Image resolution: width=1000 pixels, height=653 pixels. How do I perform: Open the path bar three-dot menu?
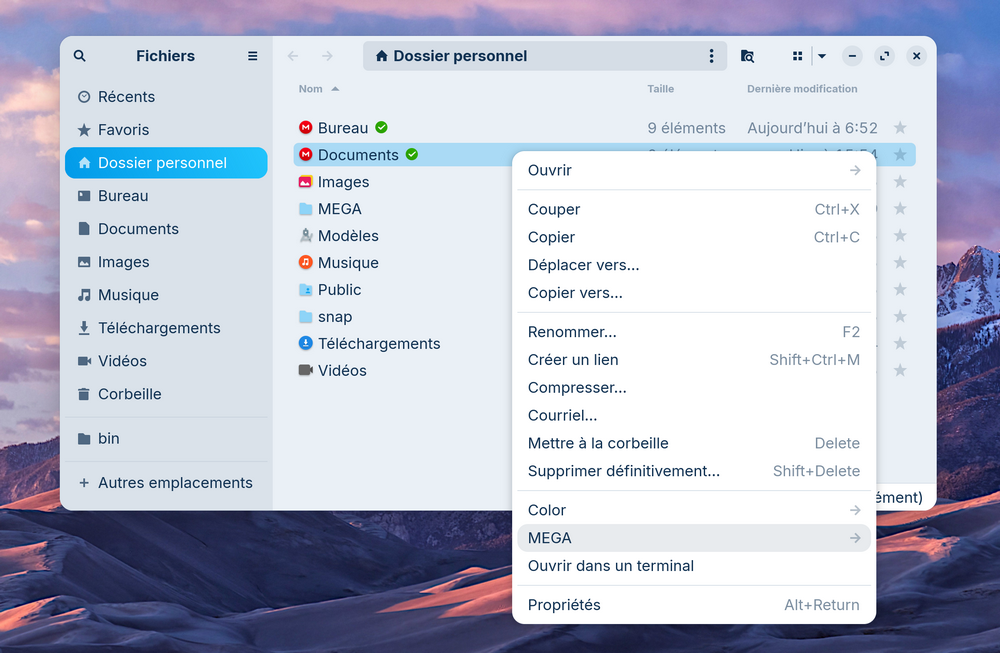pos(711,56)
